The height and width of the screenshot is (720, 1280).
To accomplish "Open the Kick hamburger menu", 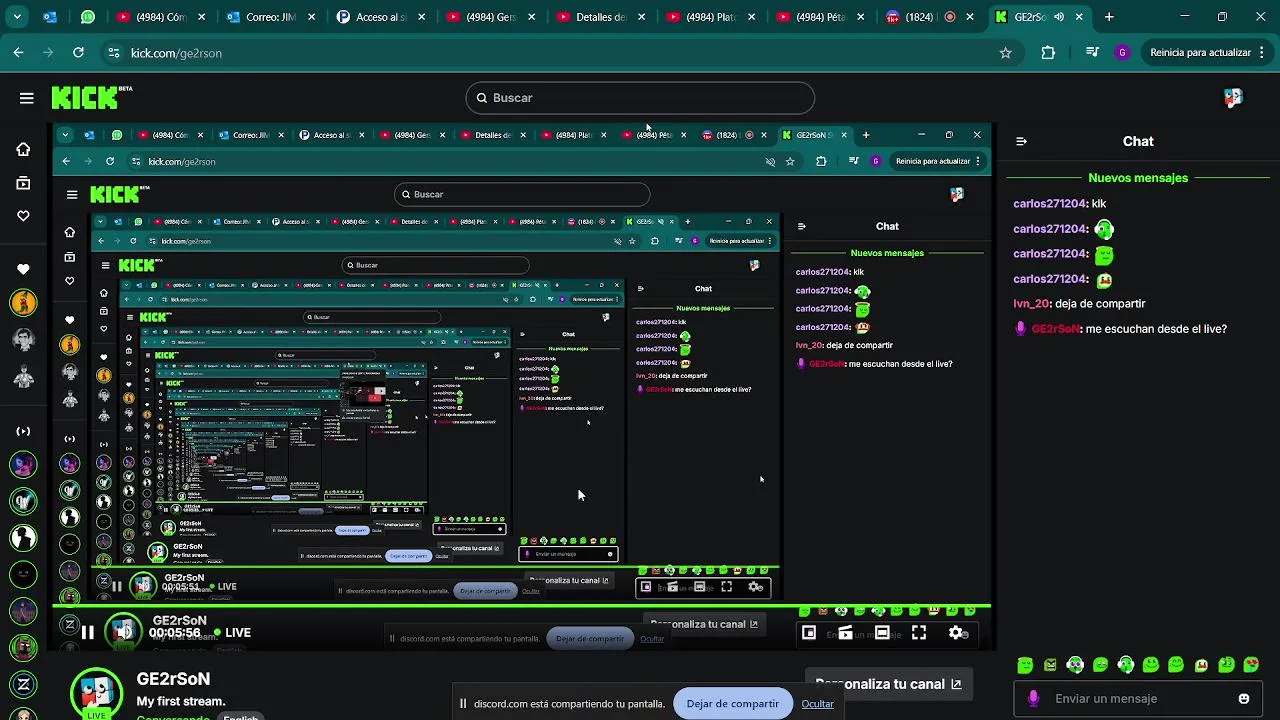I will (26, 98).
